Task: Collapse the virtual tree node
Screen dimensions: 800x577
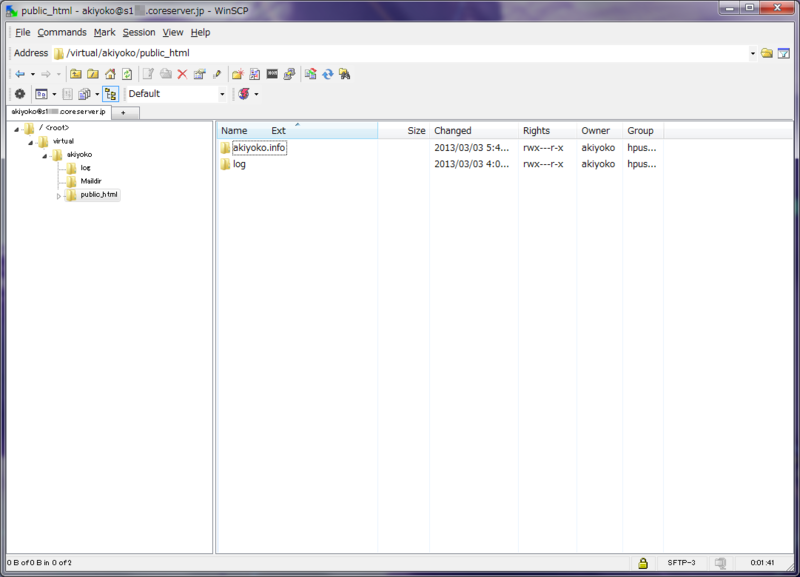Action: tap(31, 142)
